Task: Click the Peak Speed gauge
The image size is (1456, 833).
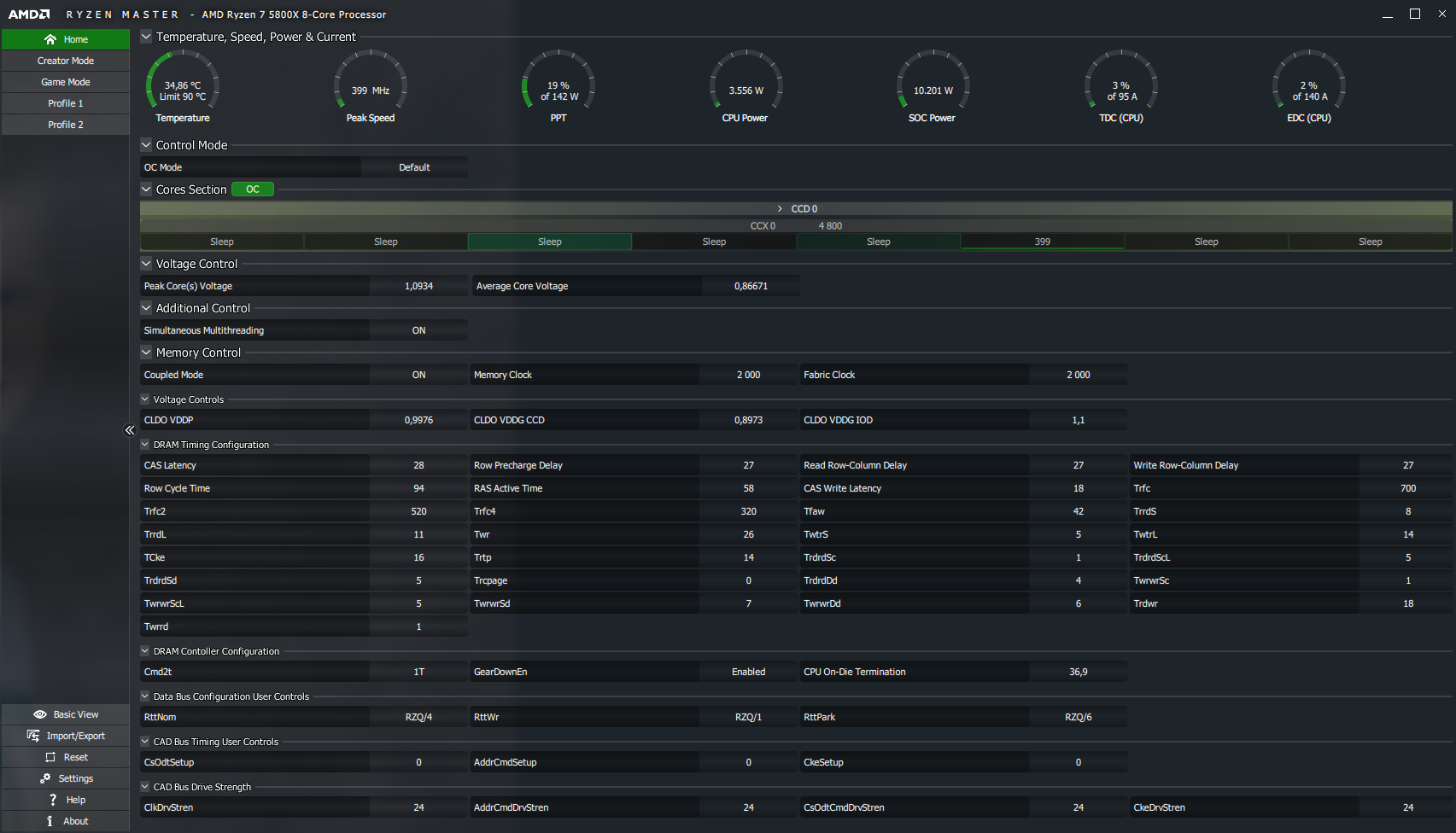Action: coord(371,86)
